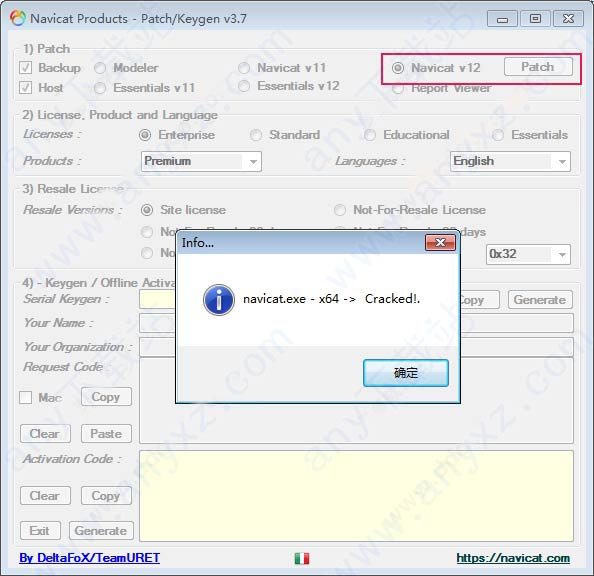Minimize the Patch/Keygen window
The image size is (594, 576).
(502, 19)
